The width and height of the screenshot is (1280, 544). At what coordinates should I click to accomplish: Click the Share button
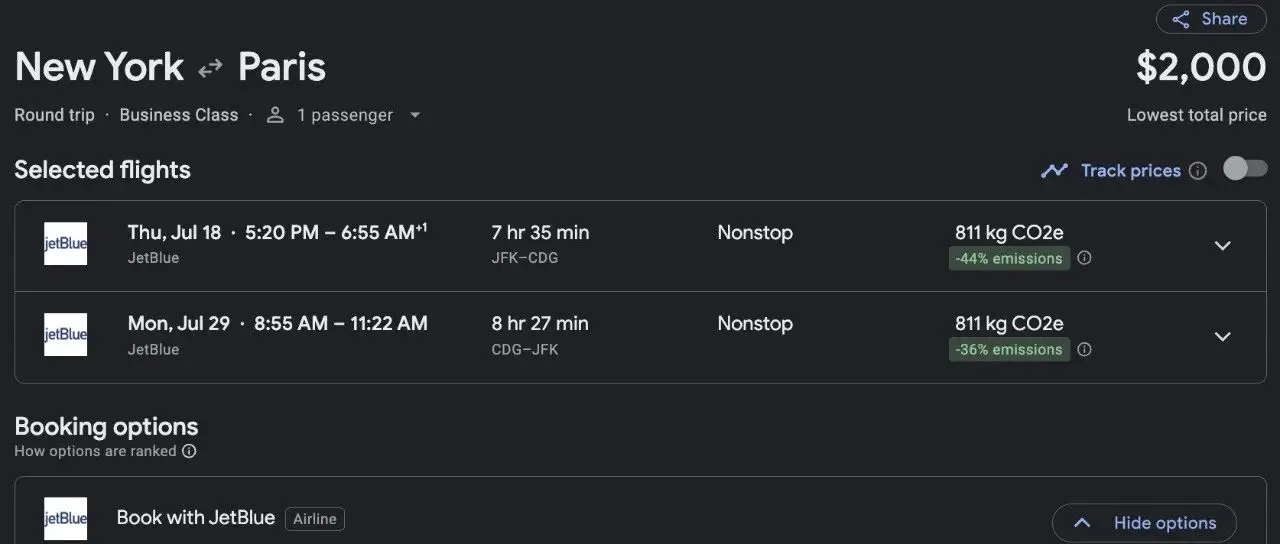point(1210,19)
